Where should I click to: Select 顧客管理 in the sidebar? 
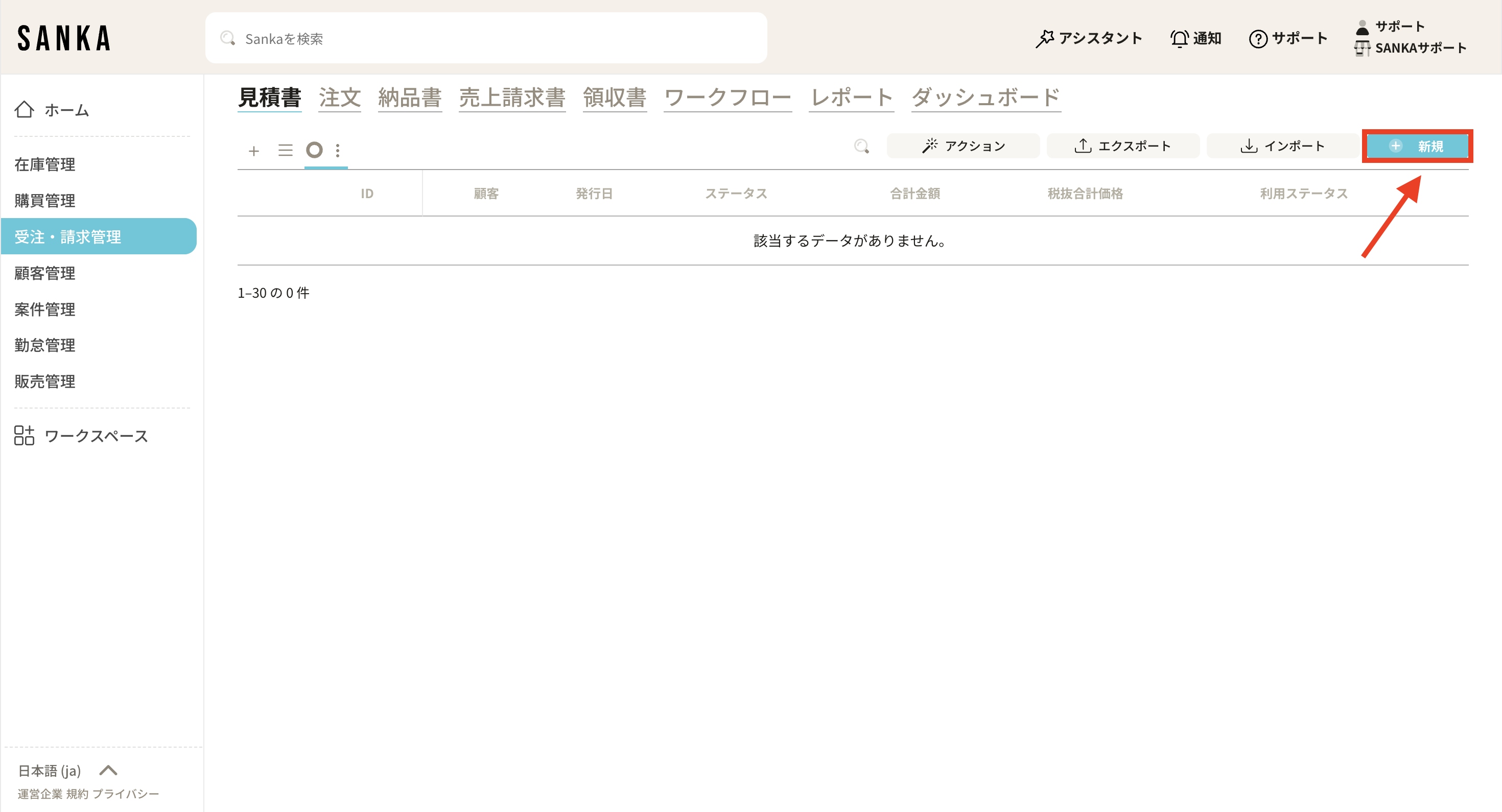(x=45, y=273)
